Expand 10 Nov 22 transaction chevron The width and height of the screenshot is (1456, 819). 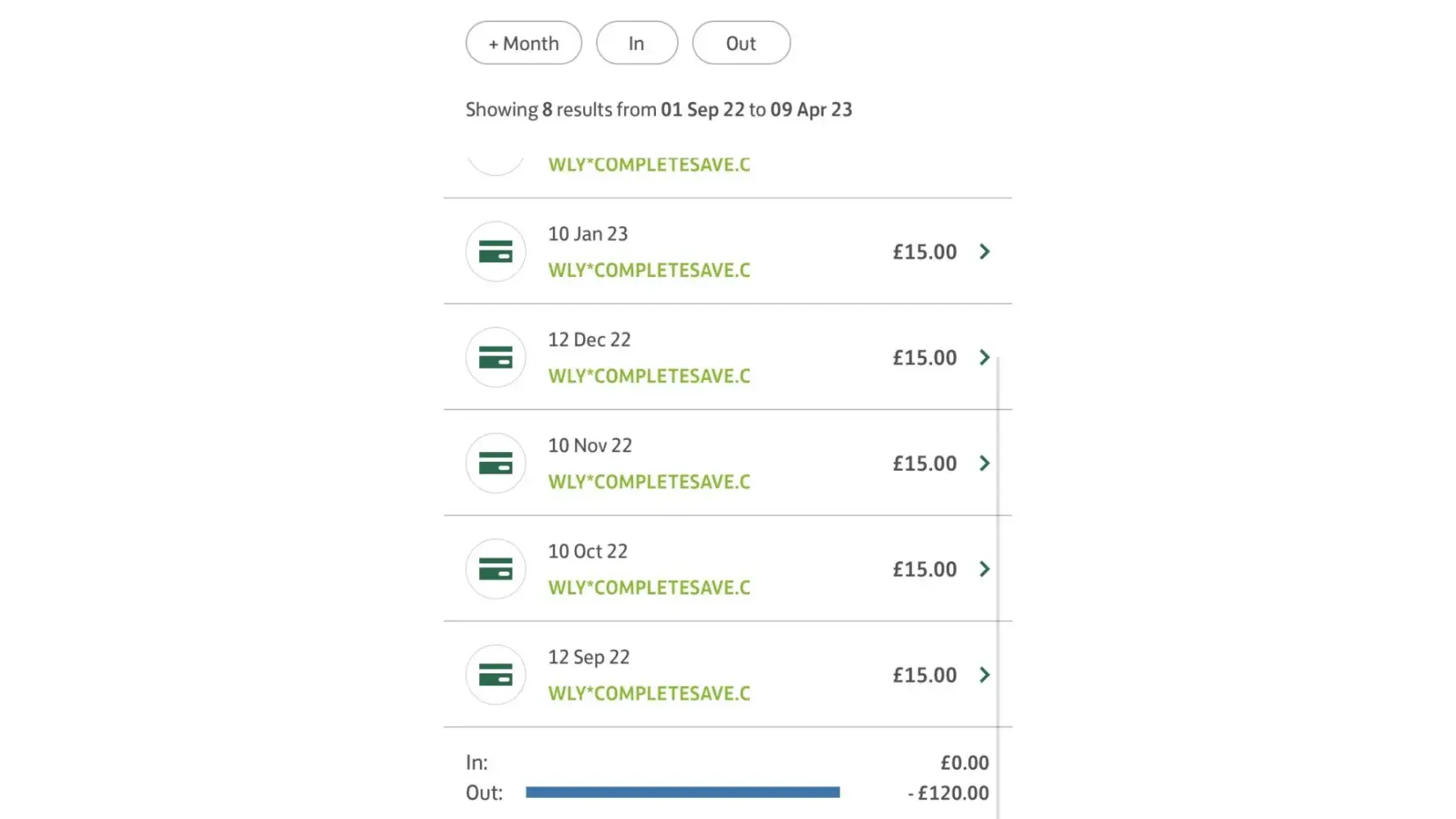point(984,463)
